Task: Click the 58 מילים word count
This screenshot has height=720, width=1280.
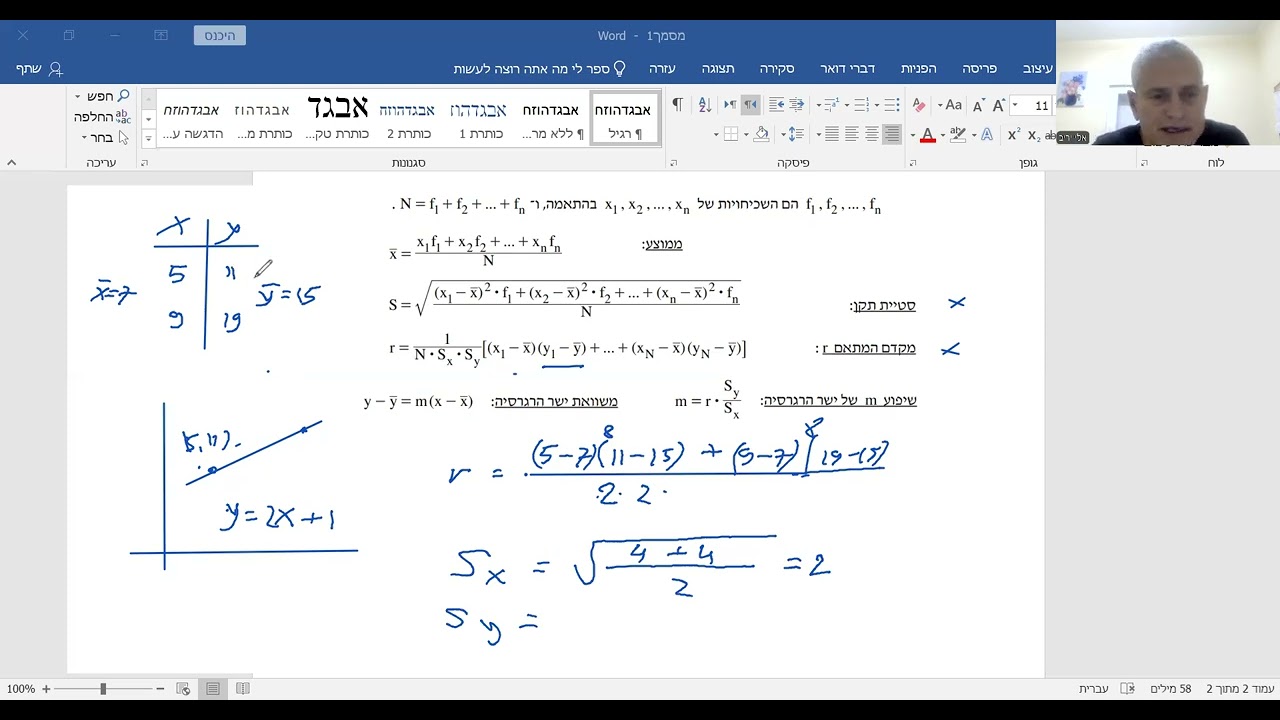Action: tap(1170, 689)
